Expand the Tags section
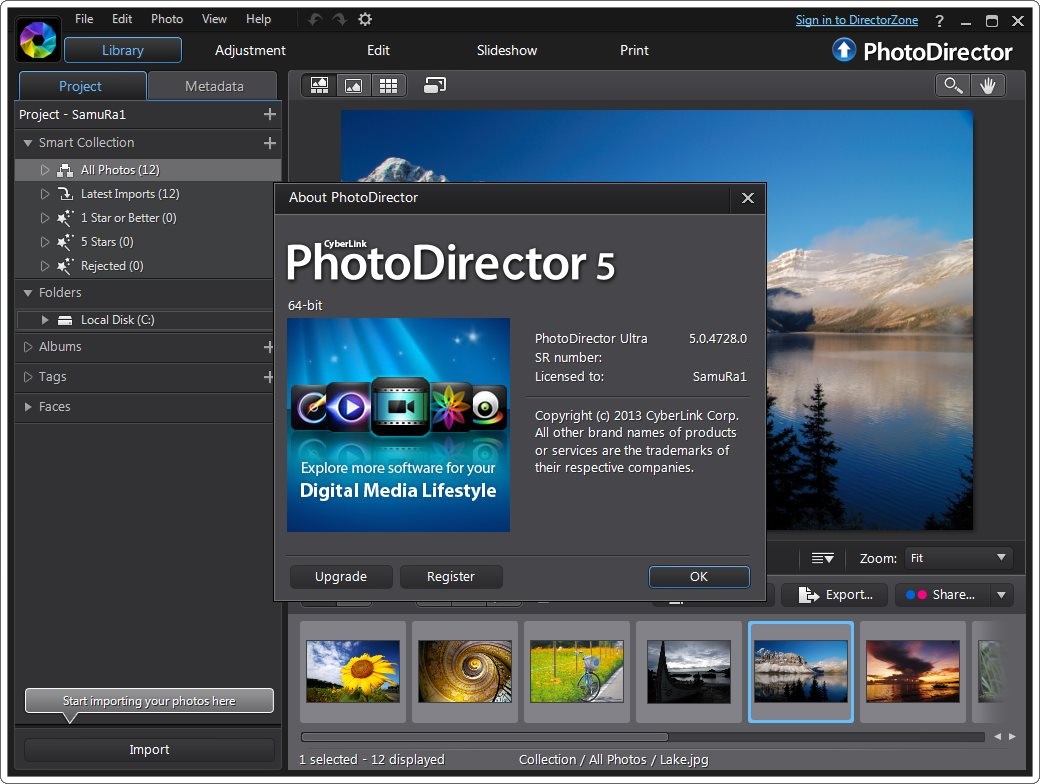Screen dimensions: 1040x784 (28, 377)
